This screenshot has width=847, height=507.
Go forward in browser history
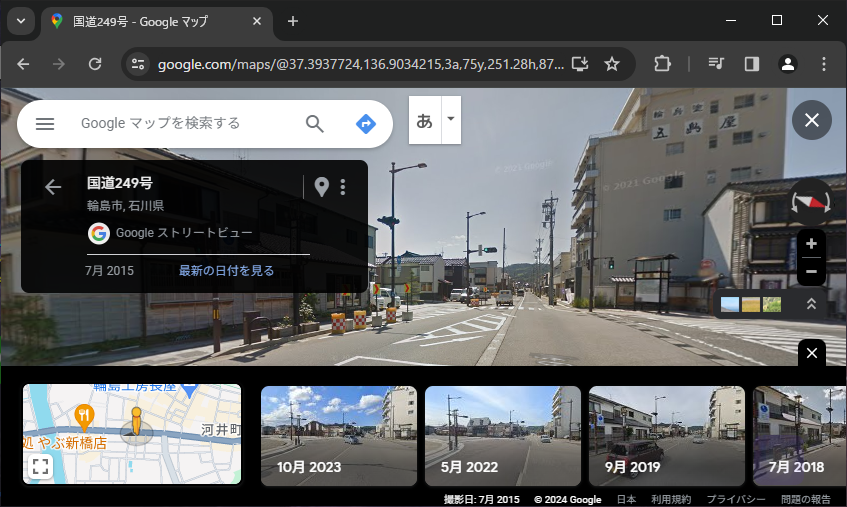pos(59,64)
